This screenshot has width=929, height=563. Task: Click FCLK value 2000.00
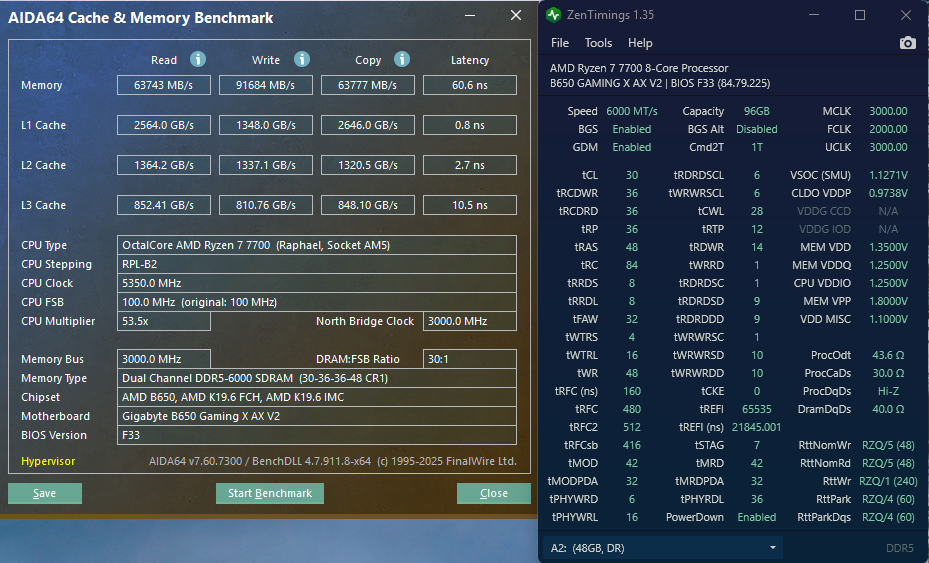pyautogui.click(x=888, y=129)
